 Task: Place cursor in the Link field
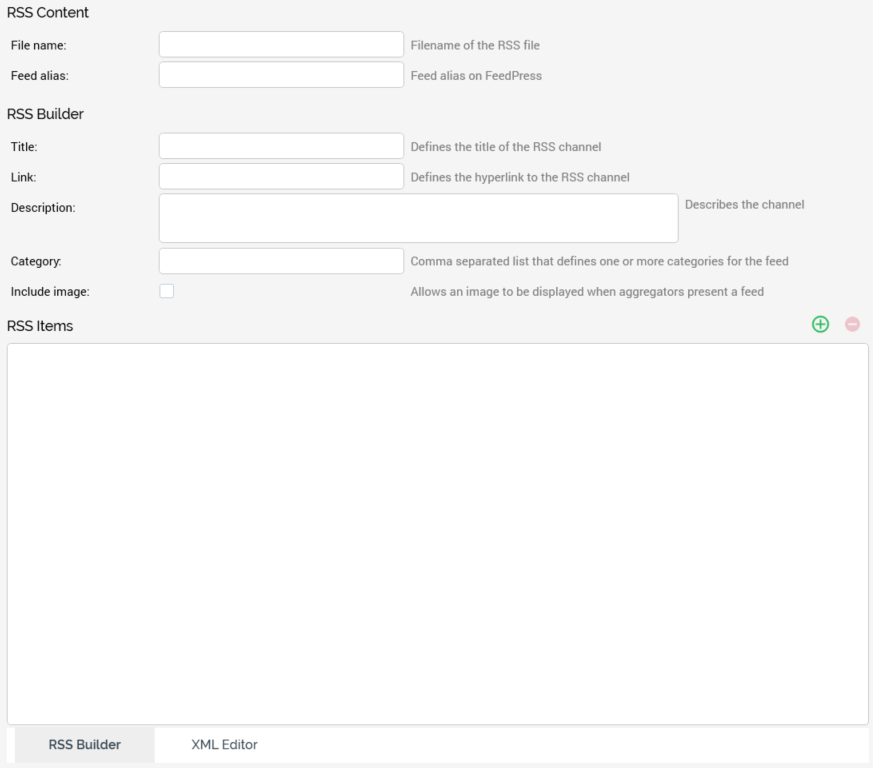coord(281,177)
